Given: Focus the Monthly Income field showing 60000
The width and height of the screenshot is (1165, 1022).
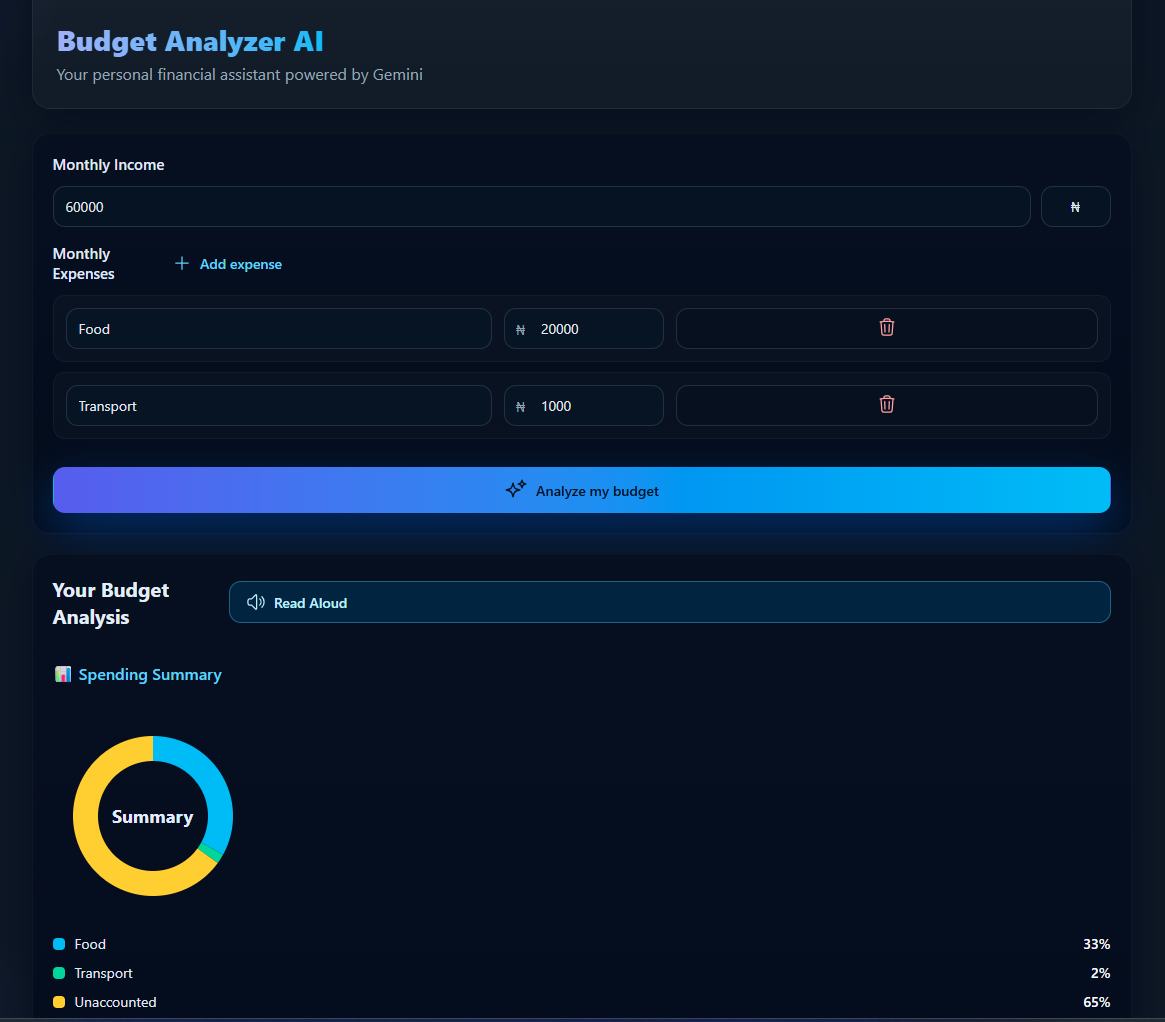Looking at the screenshot, I should tap(542, 206).
